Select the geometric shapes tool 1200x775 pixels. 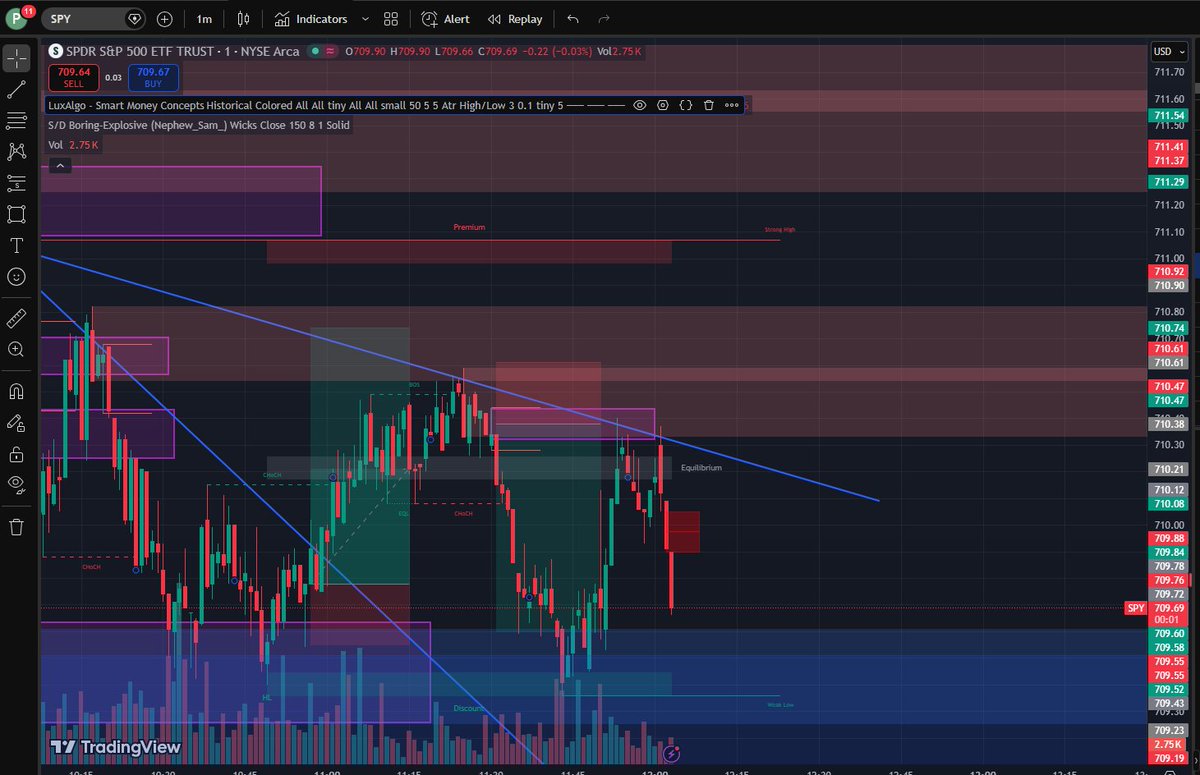16,214
